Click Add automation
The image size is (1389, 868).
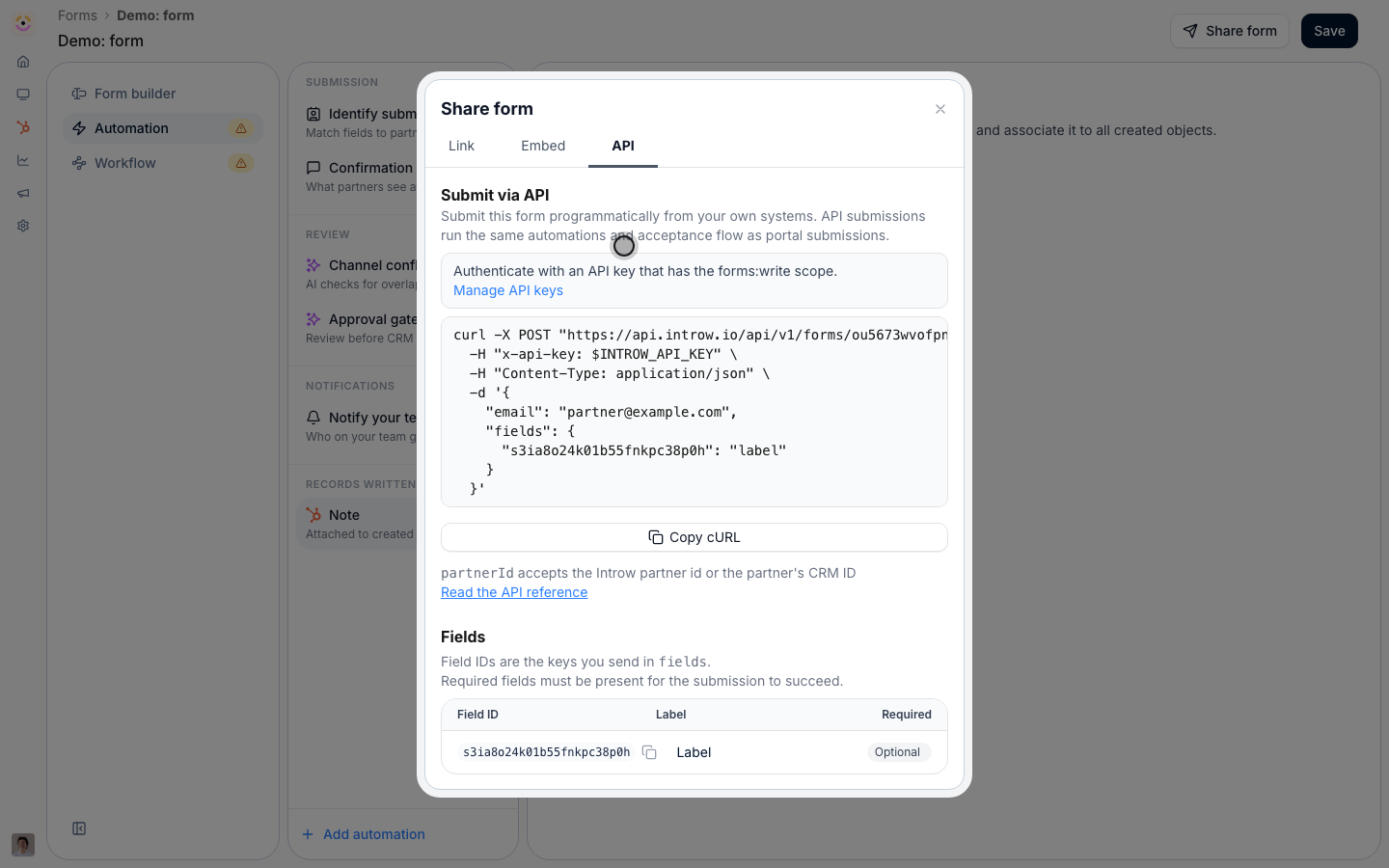point(364,834)
